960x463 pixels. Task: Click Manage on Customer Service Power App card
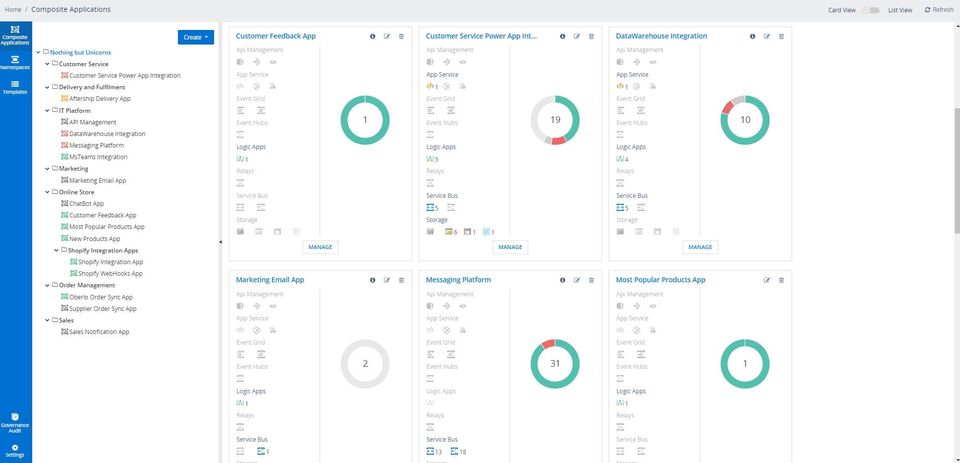510,247
